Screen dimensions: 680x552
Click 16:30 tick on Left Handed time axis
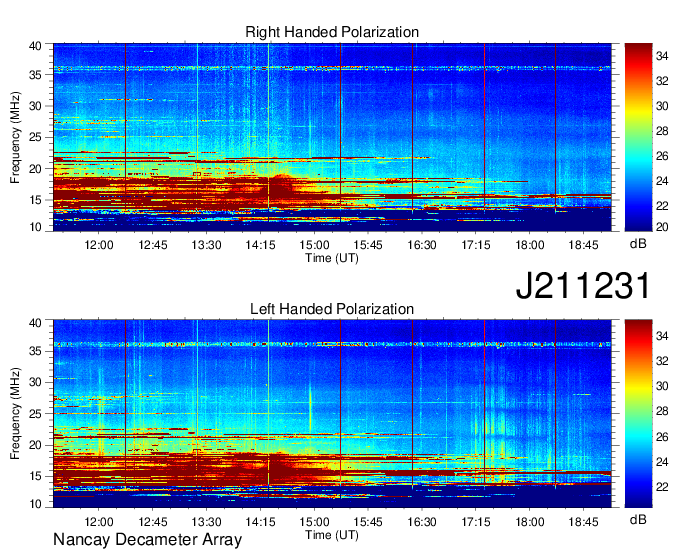422,522
